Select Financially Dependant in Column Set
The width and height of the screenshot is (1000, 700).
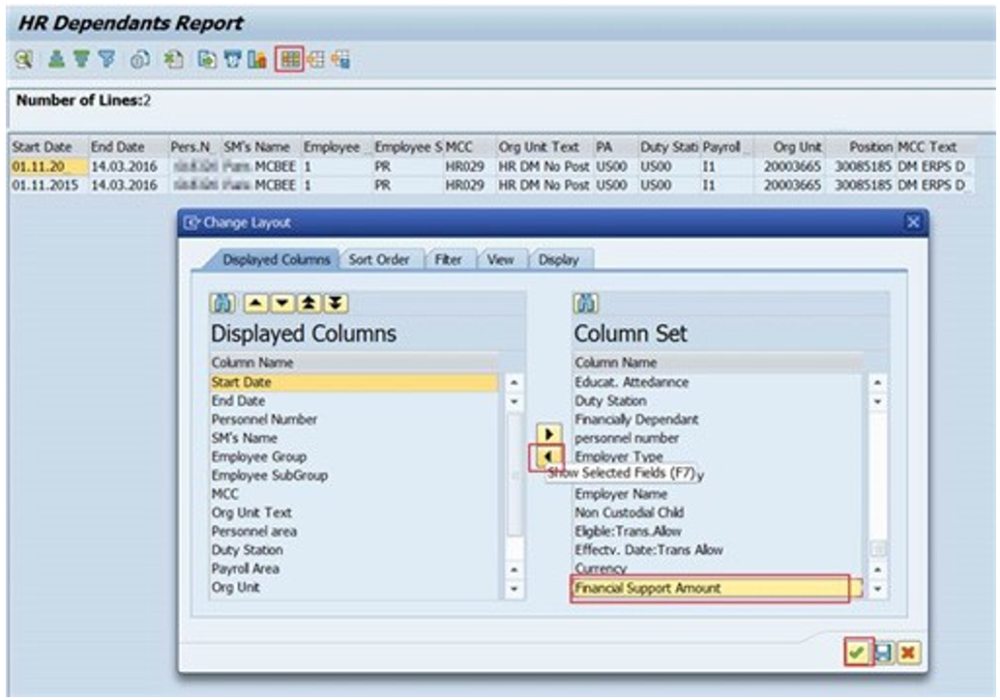(x=717, y=419)
